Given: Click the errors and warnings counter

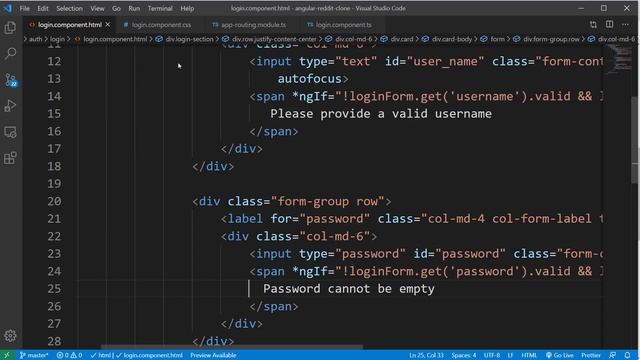Looking at the screenshot, I should (69, 355).
